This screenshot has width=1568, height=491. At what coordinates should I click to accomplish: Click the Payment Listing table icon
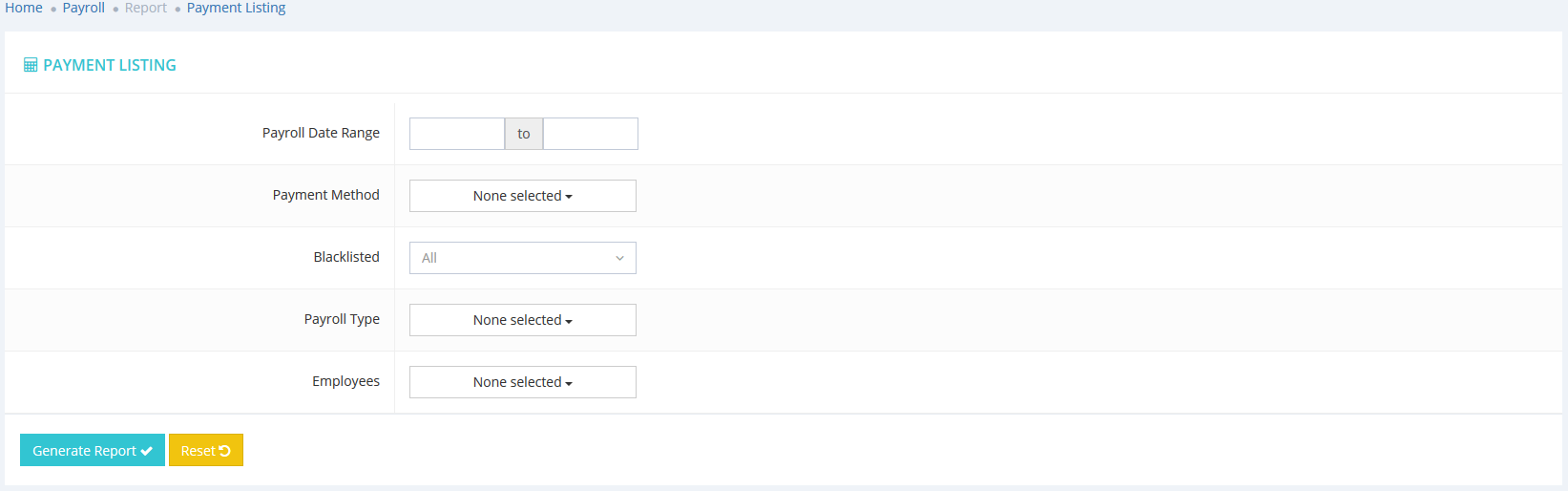click(x=31, y=65)
